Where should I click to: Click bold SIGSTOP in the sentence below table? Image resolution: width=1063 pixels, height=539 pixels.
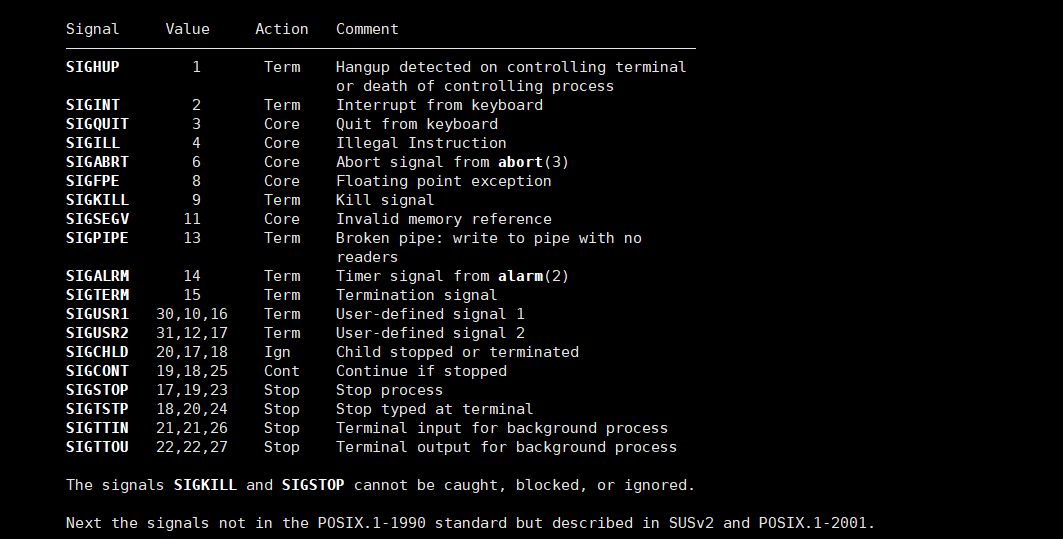pyautogui.click(x=313, y=485)
